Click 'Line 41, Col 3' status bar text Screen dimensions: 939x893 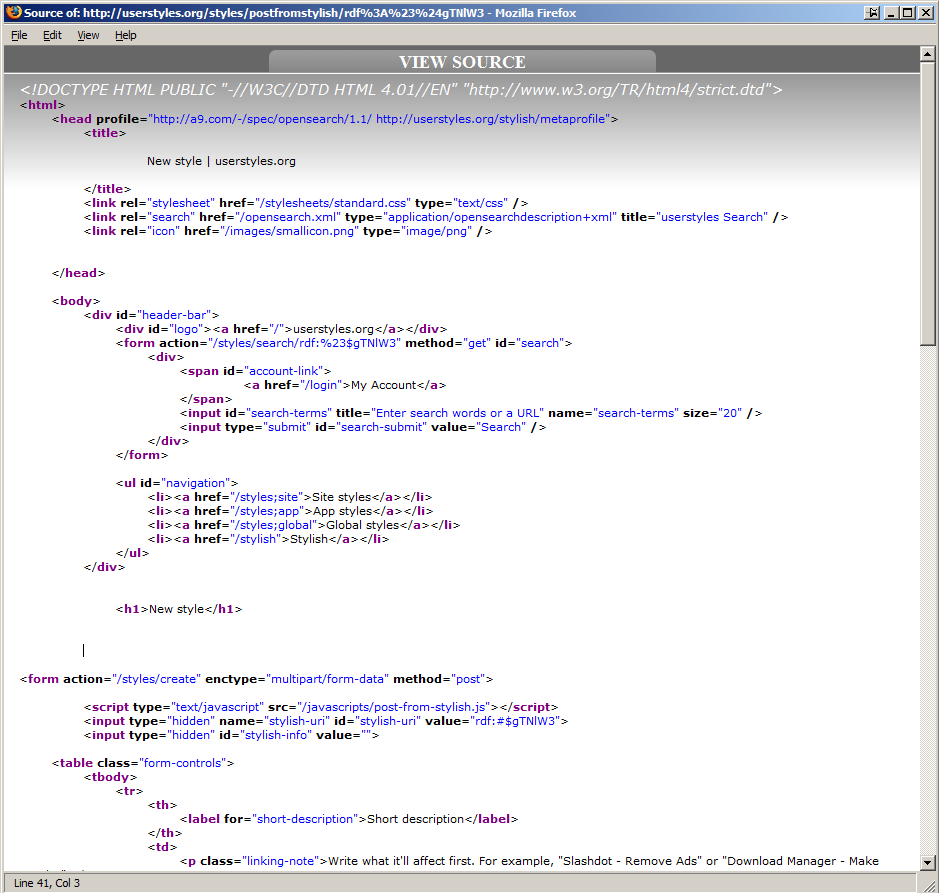coord(47,883)
